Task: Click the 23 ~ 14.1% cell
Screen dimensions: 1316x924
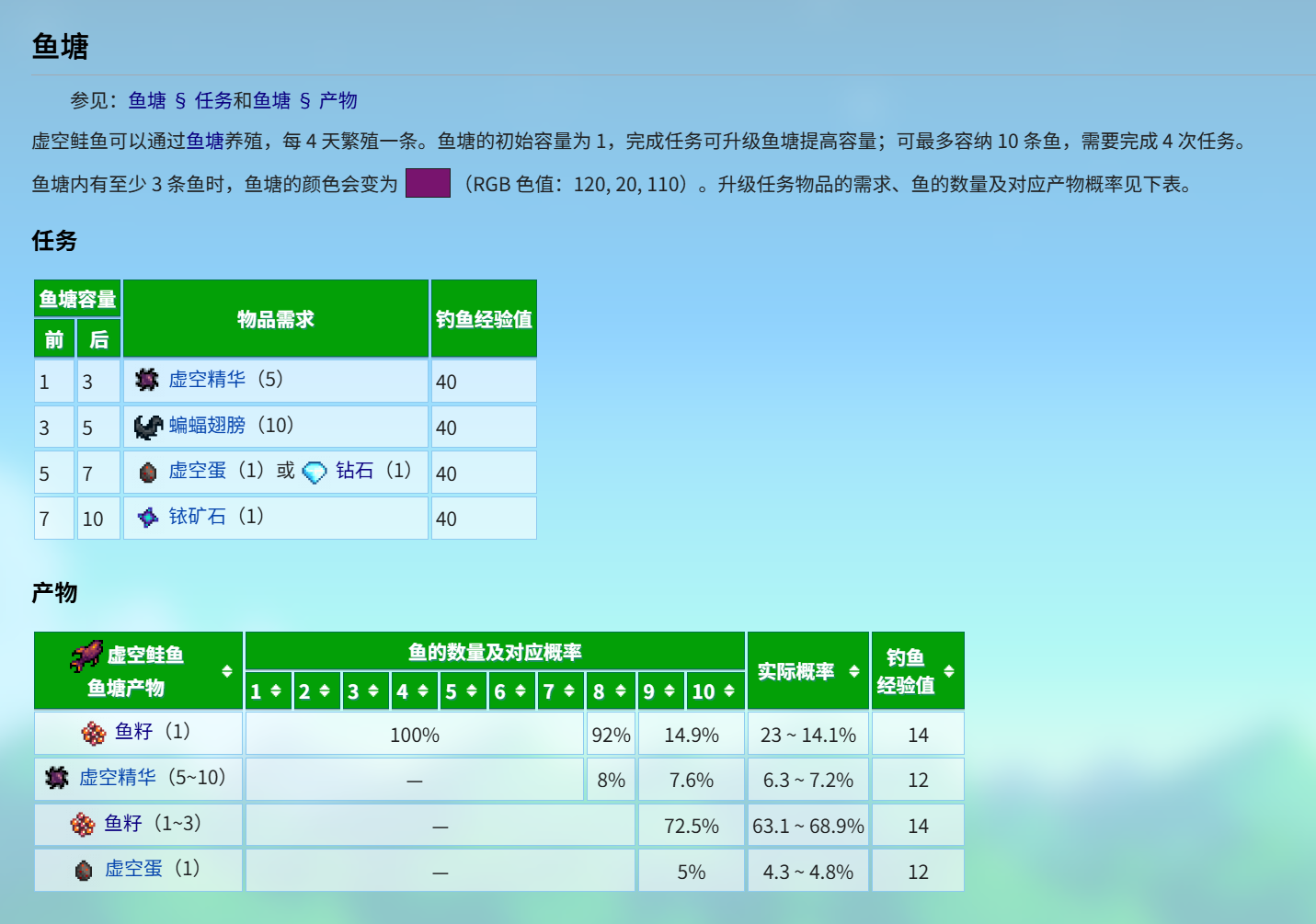Action: click(x=808, y=734)
